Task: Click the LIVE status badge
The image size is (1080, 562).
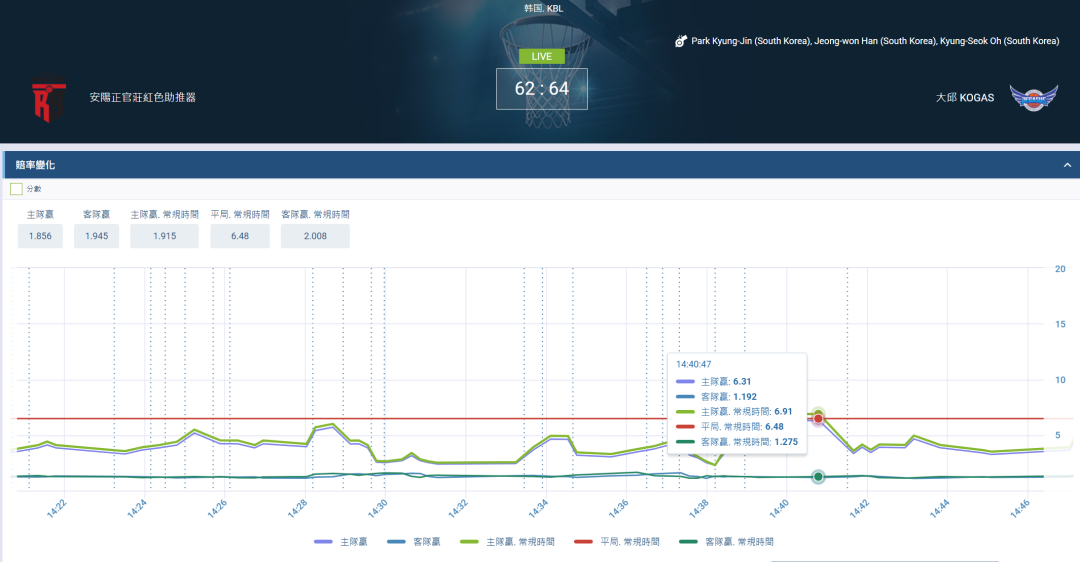Action: (541, 56)
